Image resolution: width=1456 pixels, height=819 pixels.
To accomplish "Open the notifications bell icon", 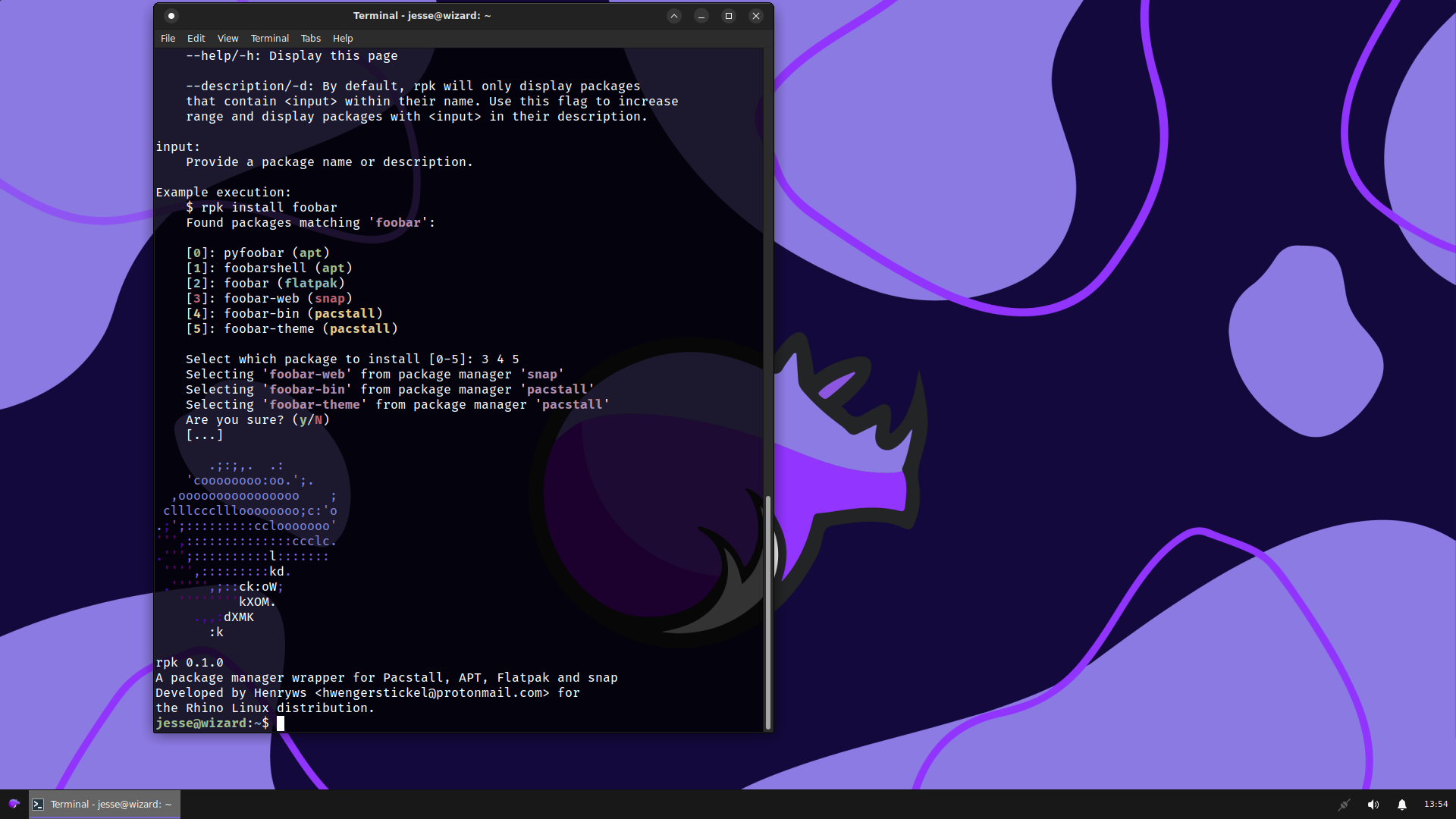I will click(x=1402, y=805).
